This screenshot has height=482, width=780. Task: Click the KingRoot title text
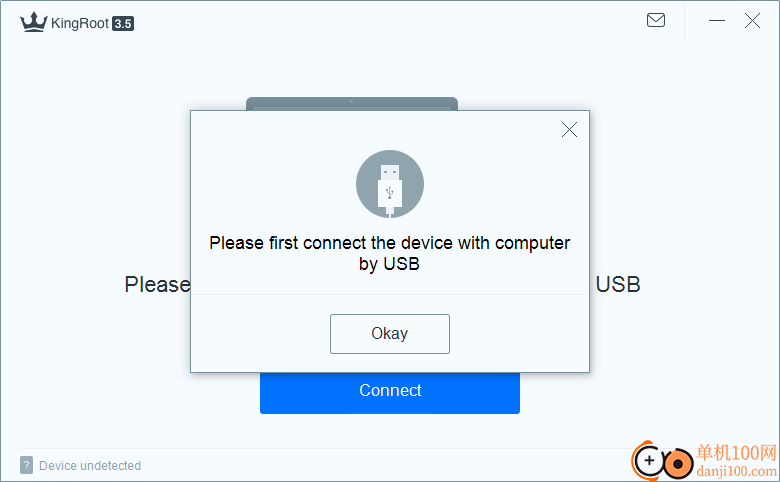pos(80,23)
